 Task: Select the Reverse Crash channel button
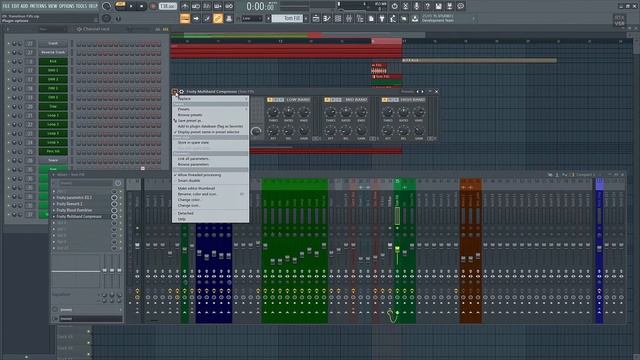pos(53,52)
